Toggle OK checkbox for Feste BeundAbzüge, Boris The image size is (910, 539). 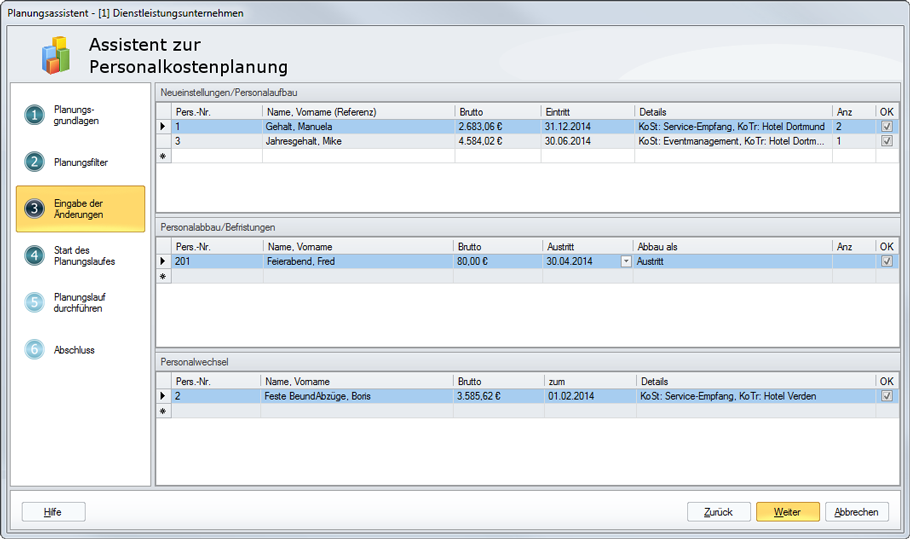[887, 396]
